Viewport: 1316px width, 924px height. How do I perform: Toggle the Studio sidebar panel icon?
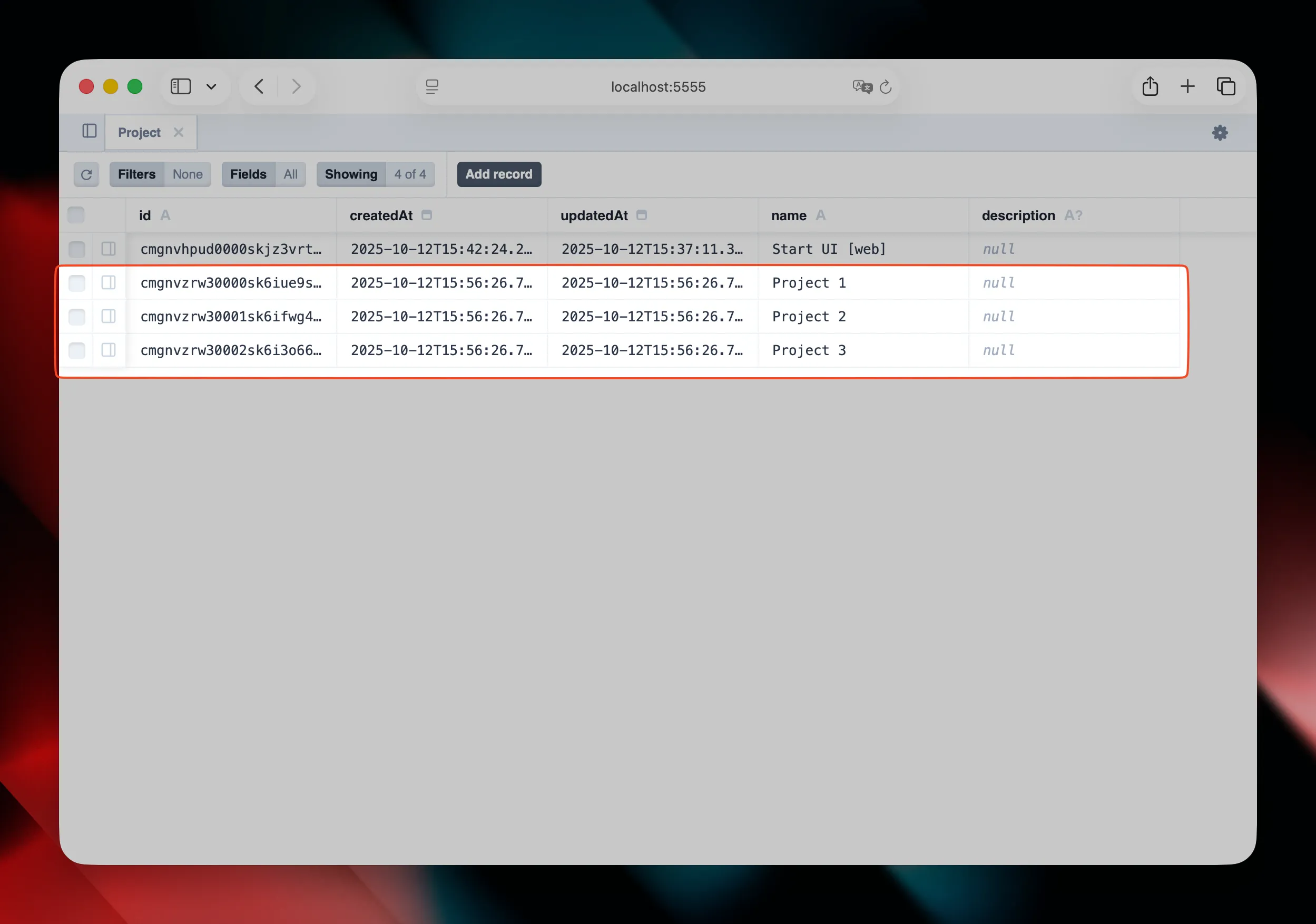click(90, 131)
